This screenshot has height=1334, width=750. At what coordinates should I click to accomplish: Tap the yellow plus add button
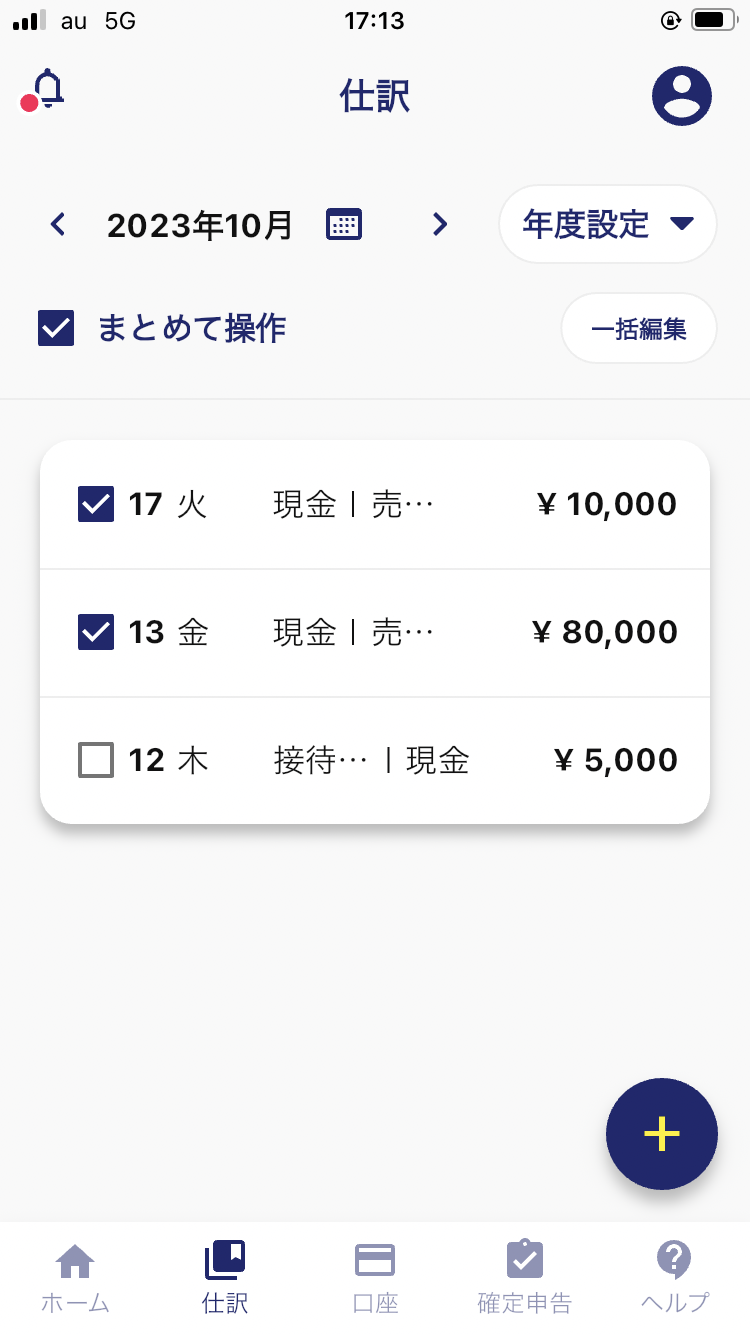point(662,1134)
